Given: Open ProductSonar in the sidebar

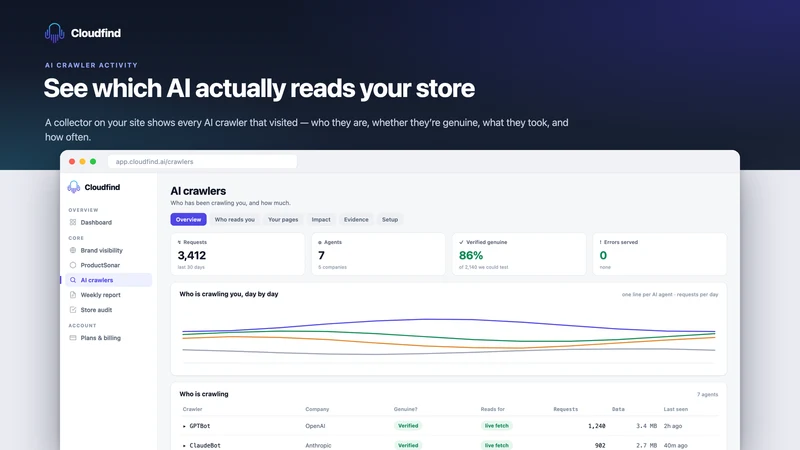Looking at the screenshot, I should (x=108, y=265).
